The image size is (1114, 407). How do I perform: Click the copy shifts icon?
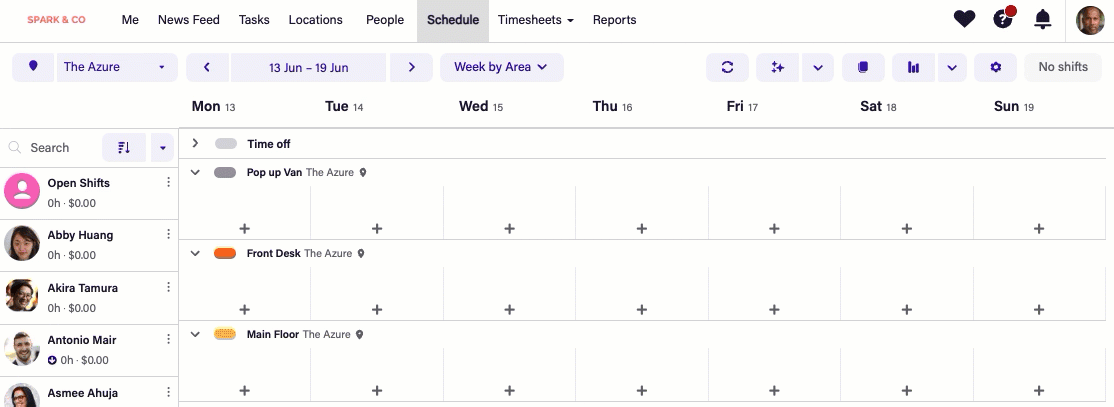click(x=863, y=67)
